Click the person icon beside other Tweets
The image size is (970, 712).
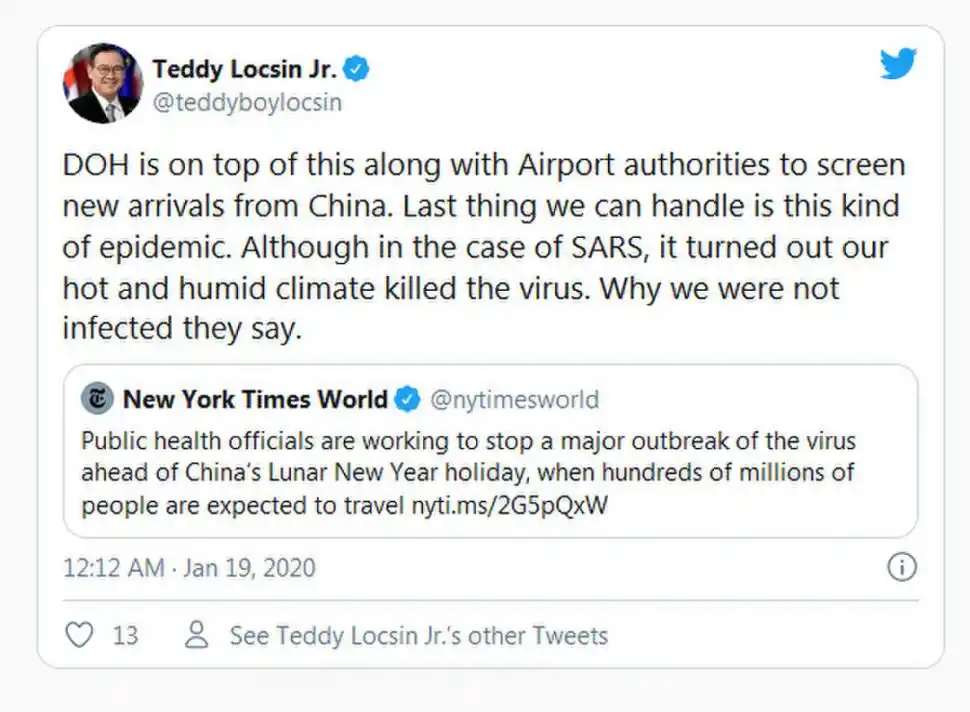[x=198, y=635]
